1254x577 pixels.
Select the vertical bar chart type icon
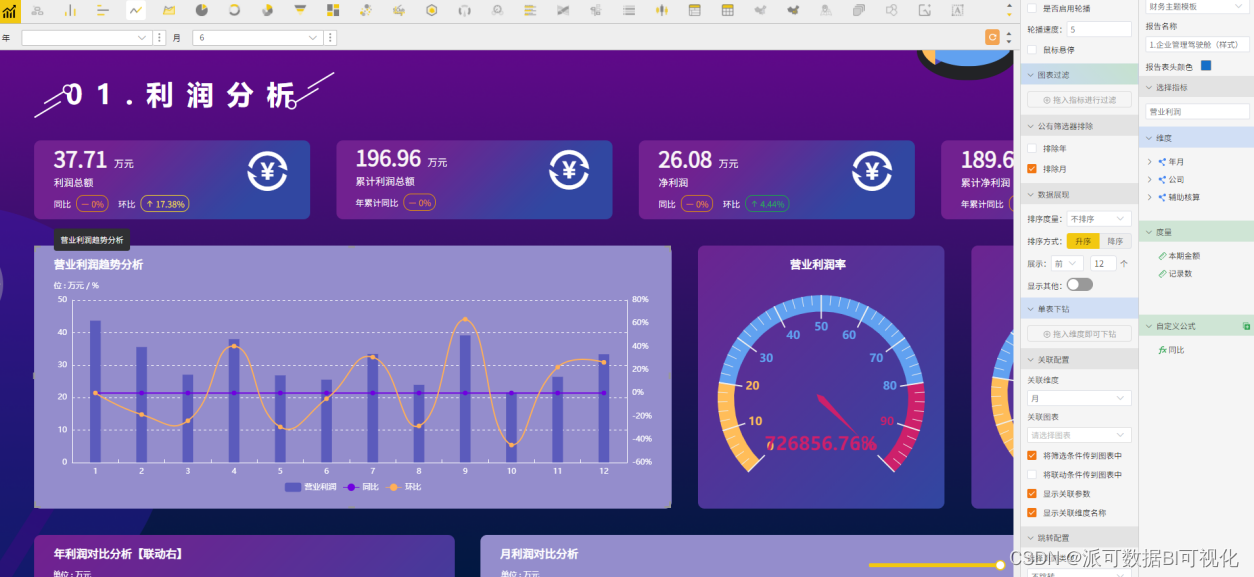click(70, 10)
